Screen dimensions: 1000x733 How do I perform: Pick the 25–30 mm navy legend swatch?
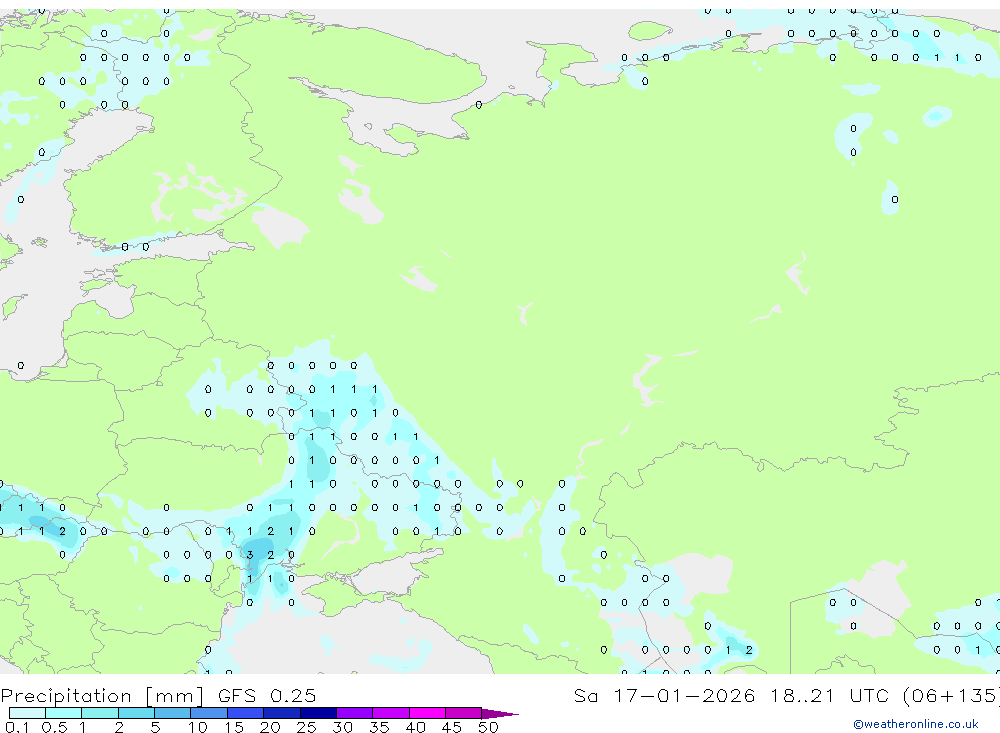point(318,713)
